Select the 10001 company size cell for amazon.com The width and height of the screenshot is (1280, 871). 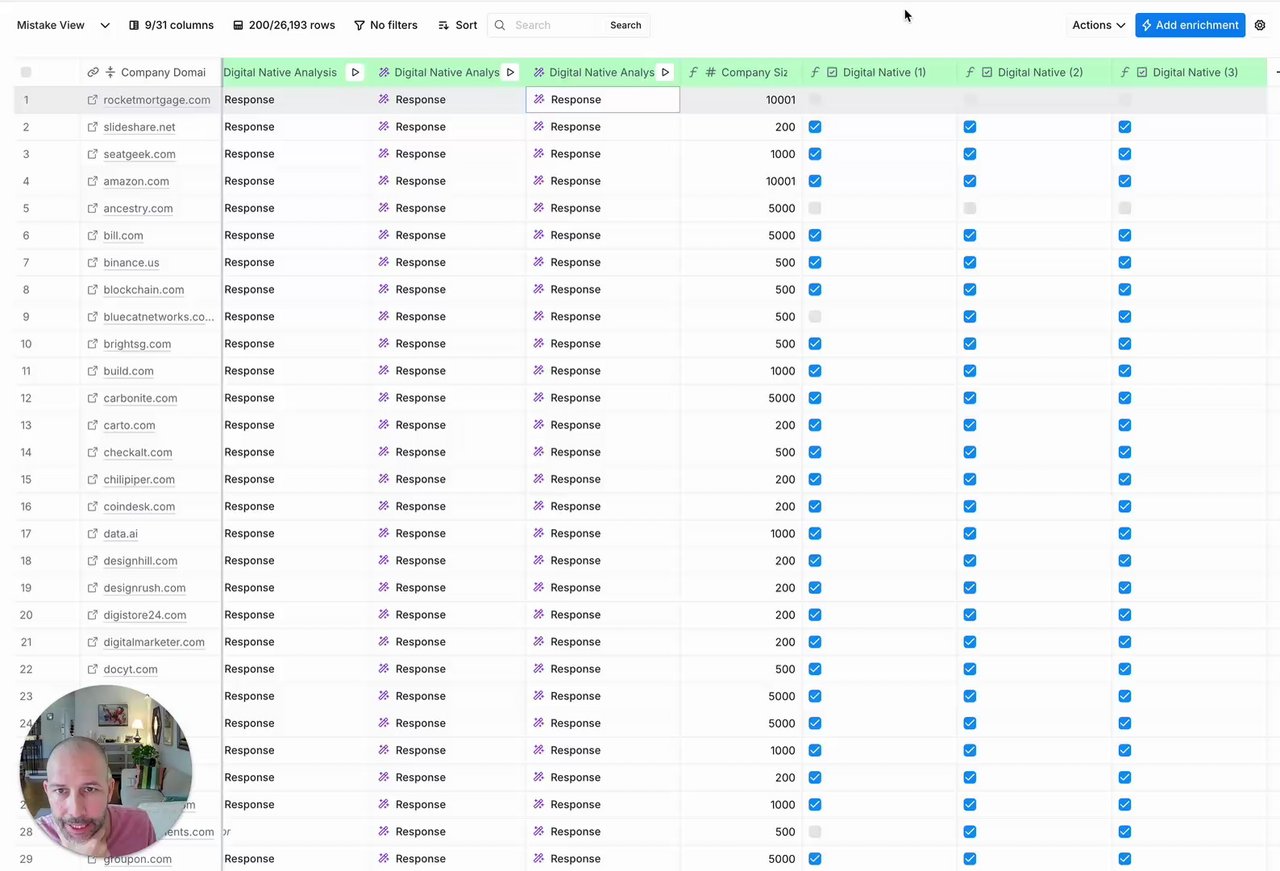(x=741, y=181)
